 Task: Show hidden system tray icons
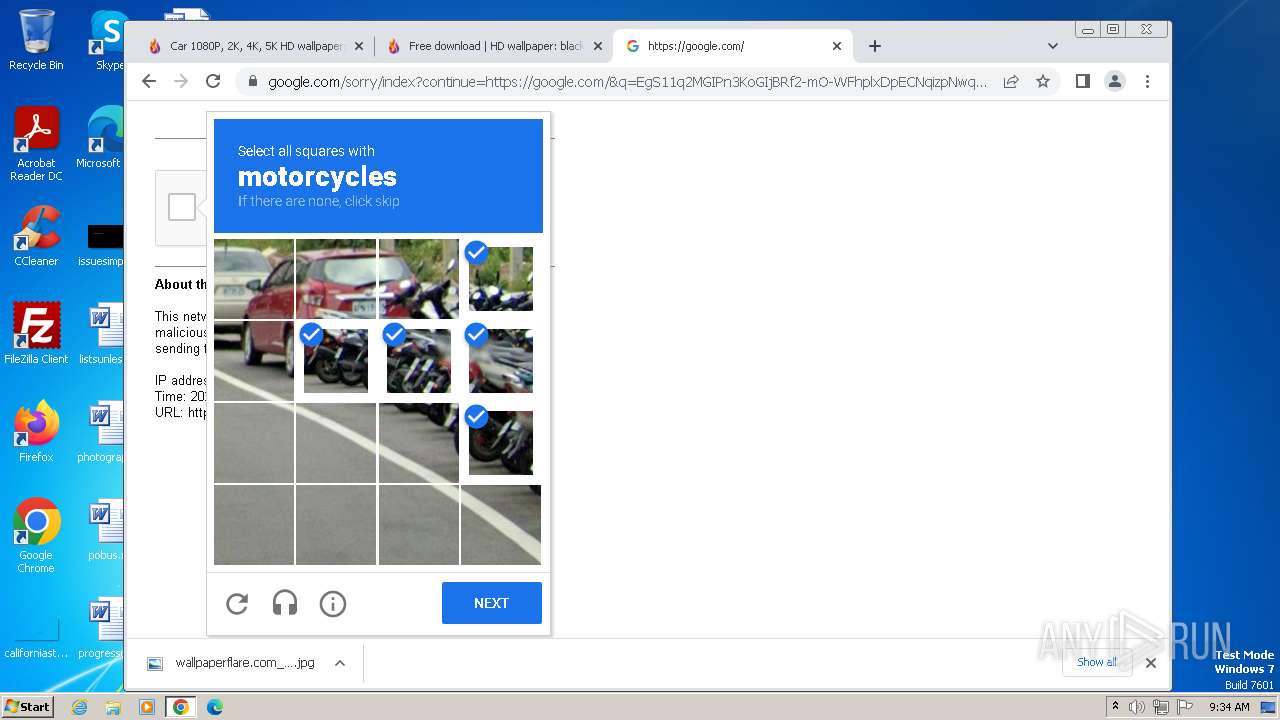coord(1115,707)
